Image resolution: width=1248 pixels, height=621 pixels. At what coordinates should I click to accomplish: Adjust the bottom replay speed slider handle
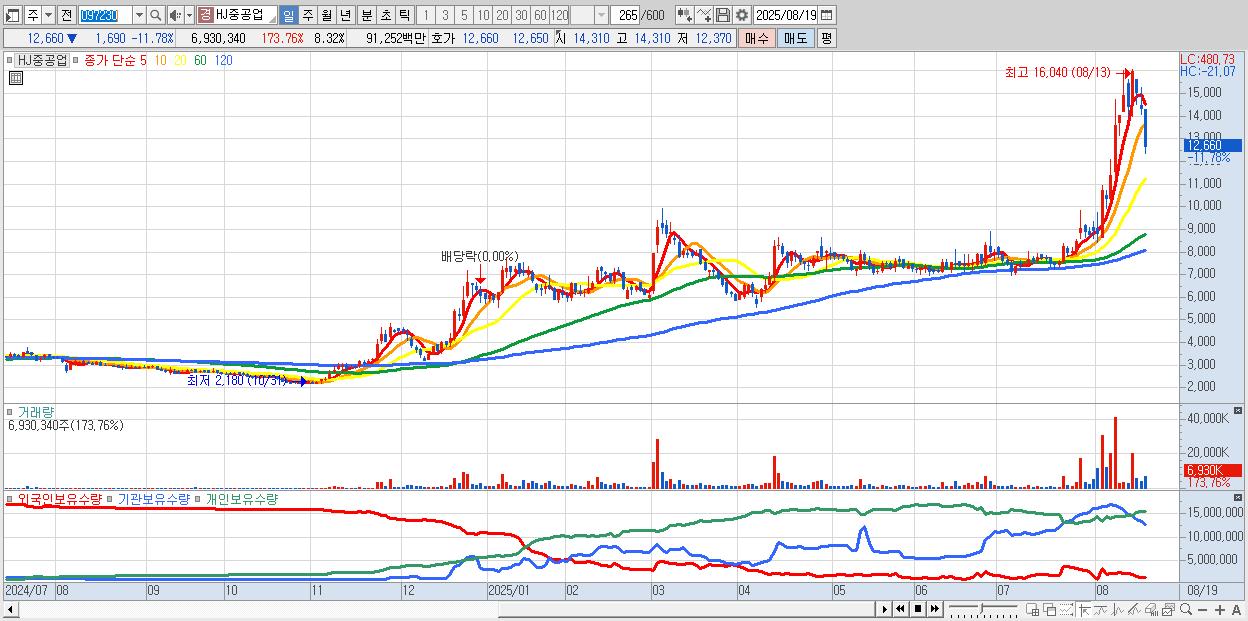tap(982, 608)
